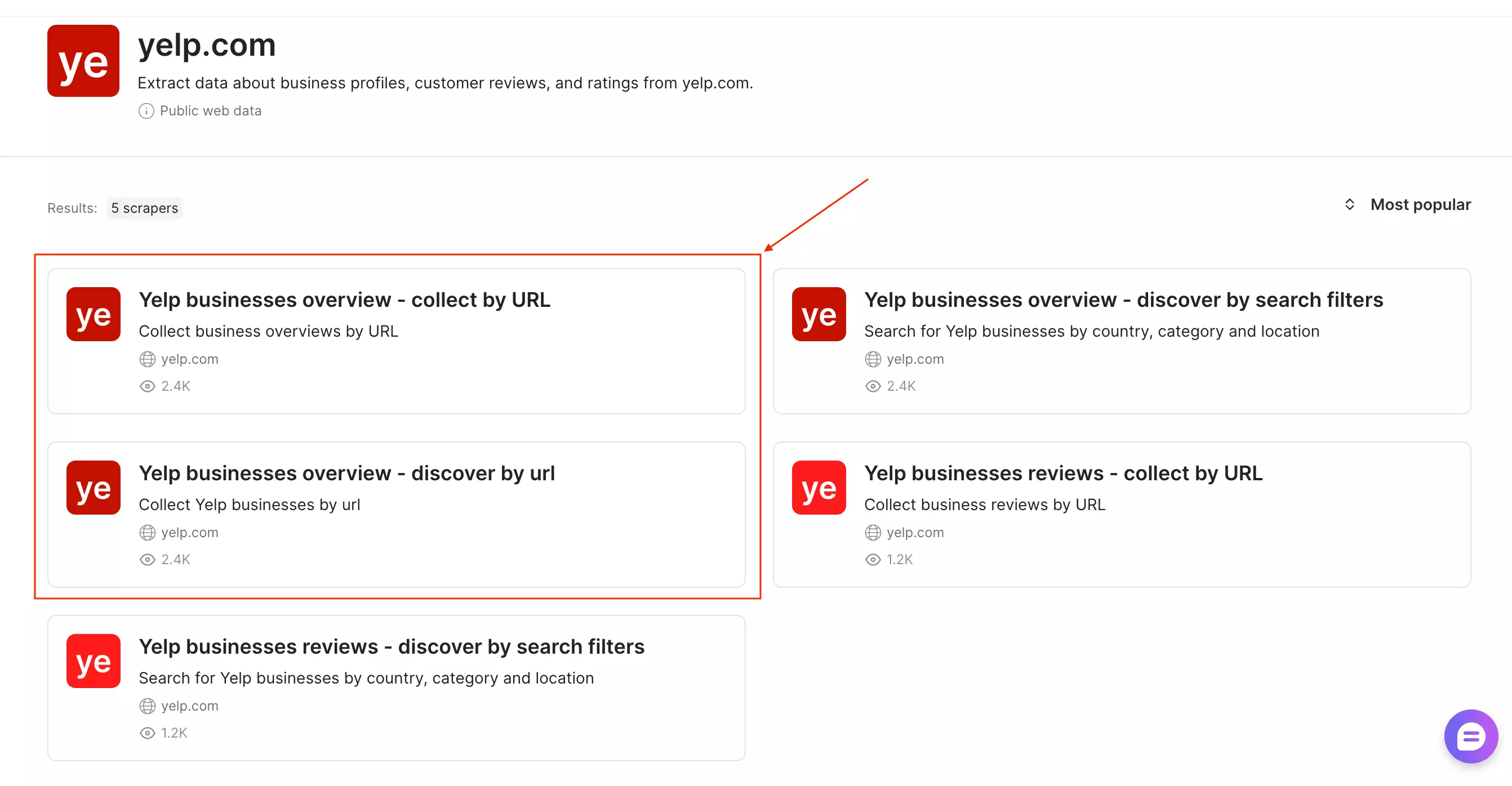Click the eye icon in 'overview - discover by search filters' card
Viewport: 1512px width, 786px height.
[x=873, y=386]
